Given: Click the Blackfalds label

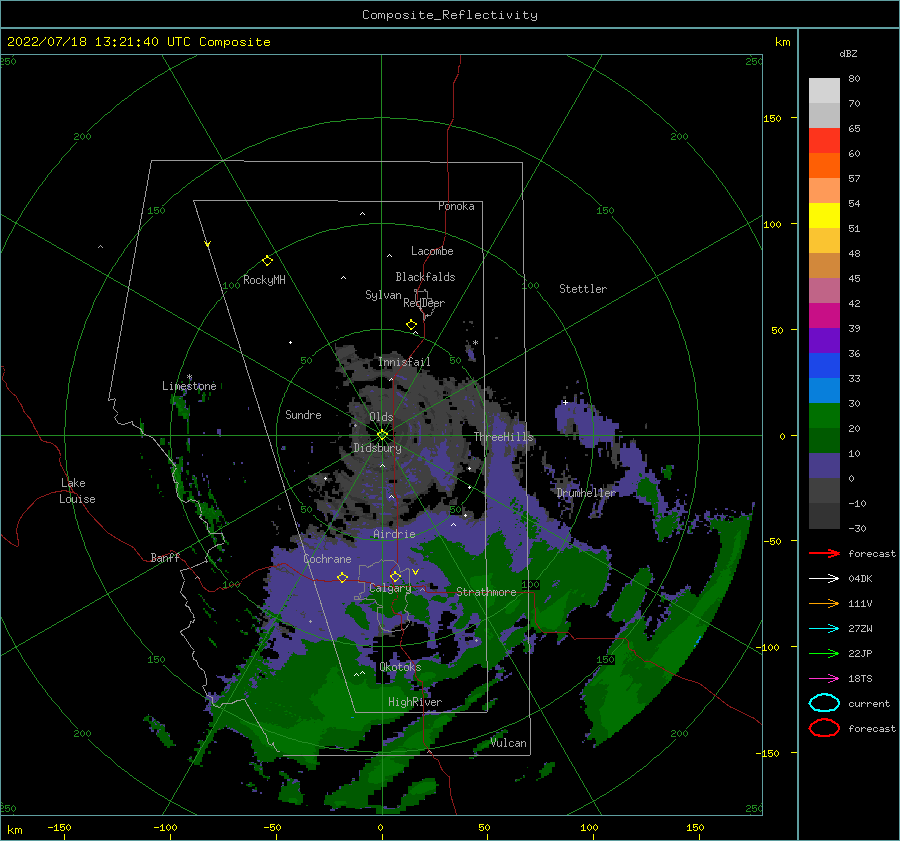Looking at the screenshot, I should pyautogui.click(x=425, y=277).
